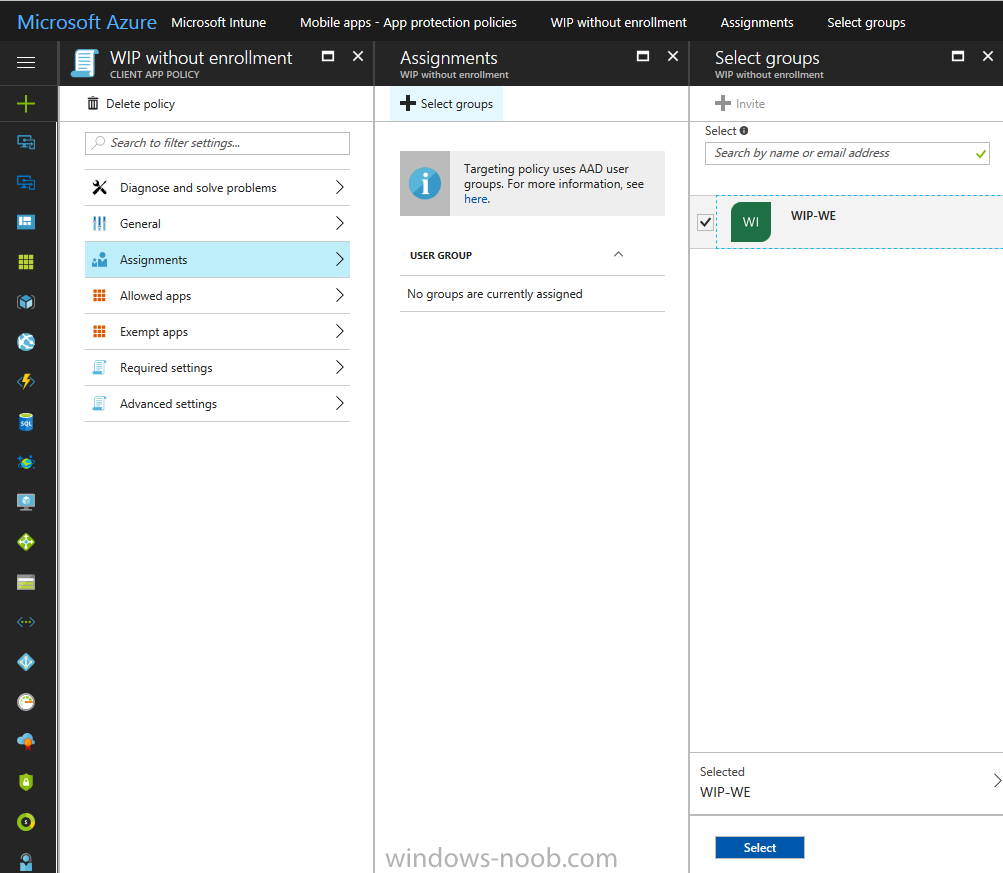
Task: Expand the General settings chevron
Action: pos(340,223)
